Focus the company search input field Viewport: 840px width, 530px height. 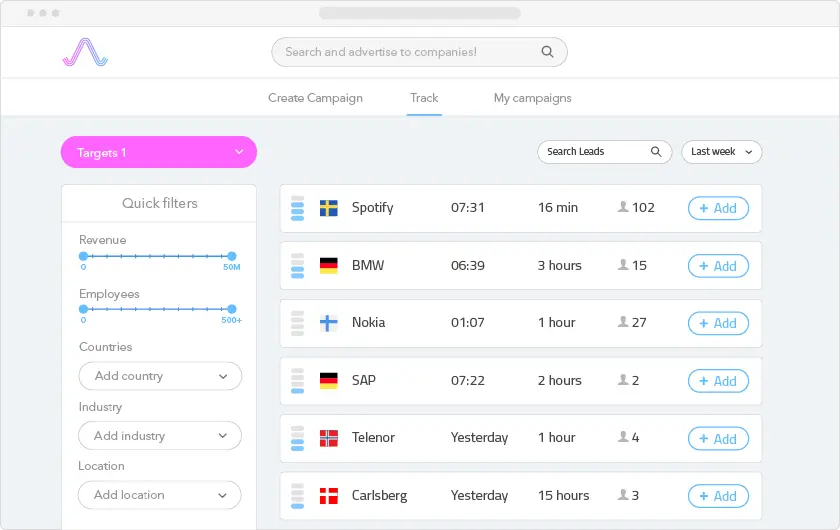click(x=419, y=52)
